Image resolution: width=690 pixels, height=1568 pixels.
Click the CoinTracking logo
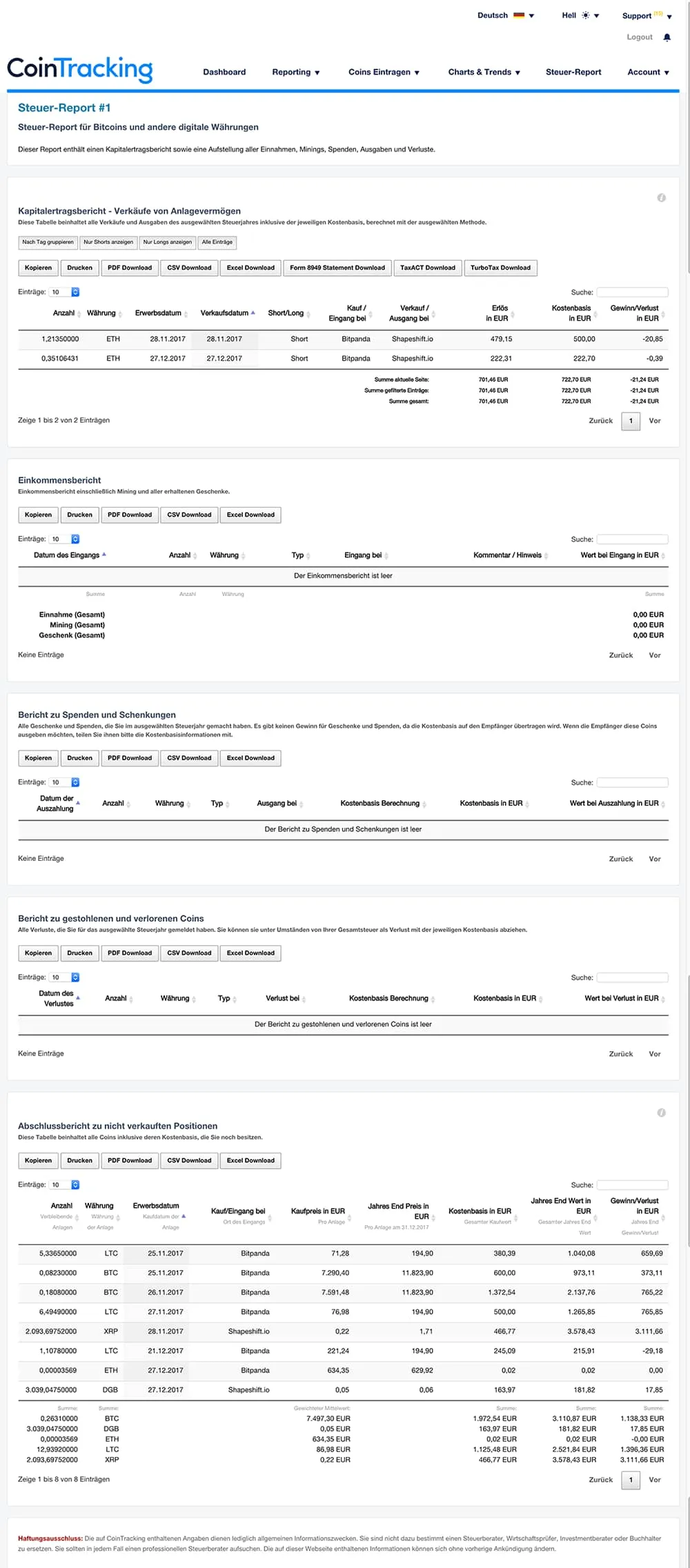coord(80,69)
